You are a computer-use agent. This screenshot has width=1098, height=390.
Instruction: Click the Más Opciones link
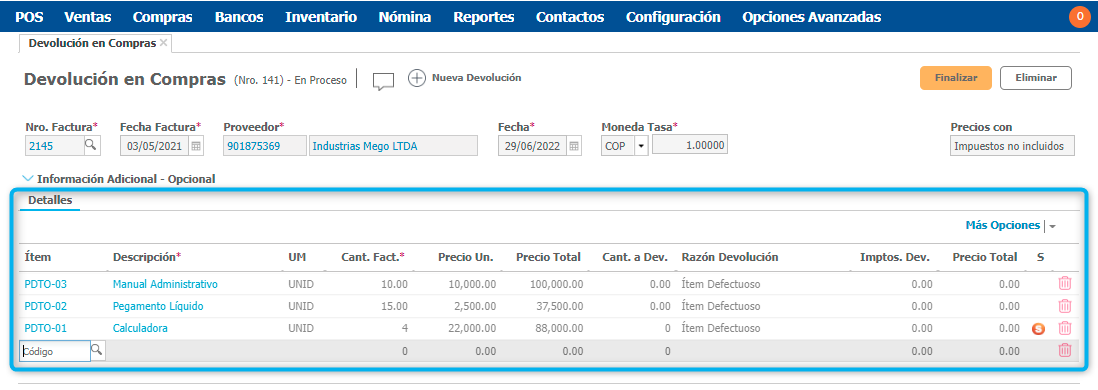(x=1002, y=225)
